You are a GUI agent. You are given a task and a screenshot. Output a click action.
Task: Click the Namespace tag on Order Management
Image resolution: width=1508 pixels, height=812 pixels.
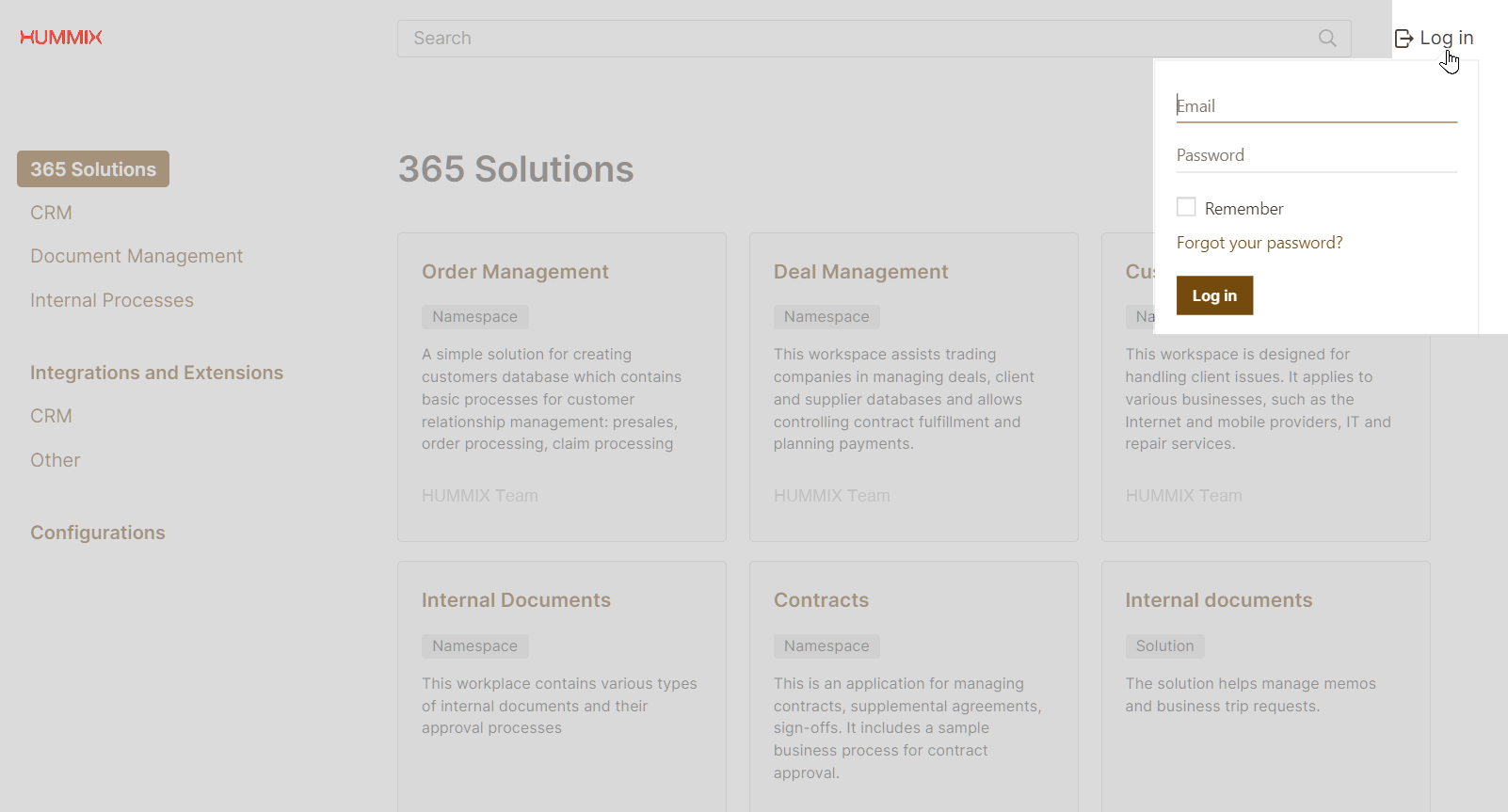pos(474,317)
